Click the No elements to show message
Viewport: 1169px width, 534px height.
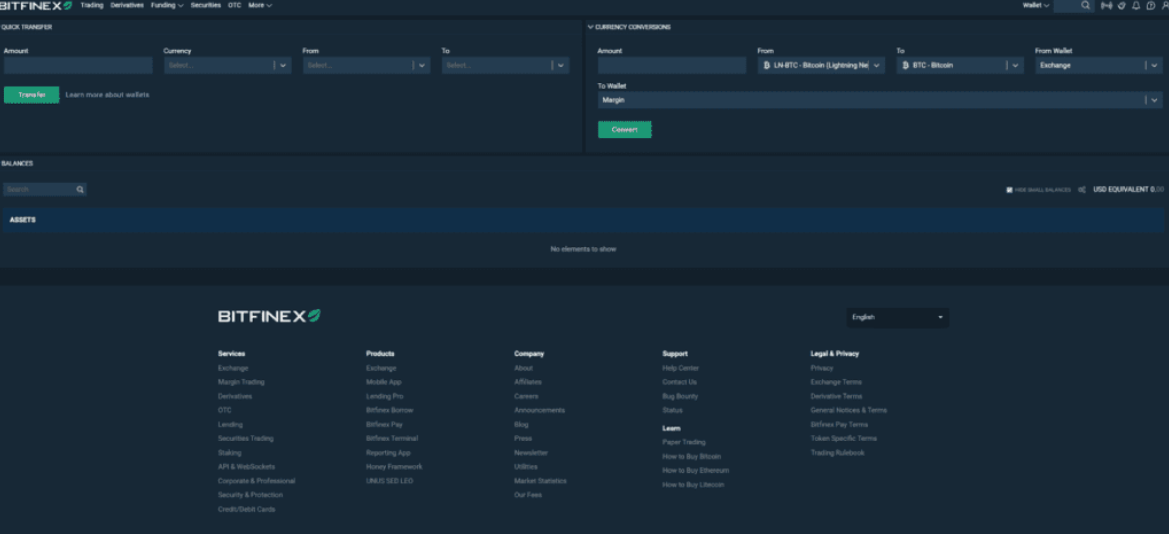point(583,249)
